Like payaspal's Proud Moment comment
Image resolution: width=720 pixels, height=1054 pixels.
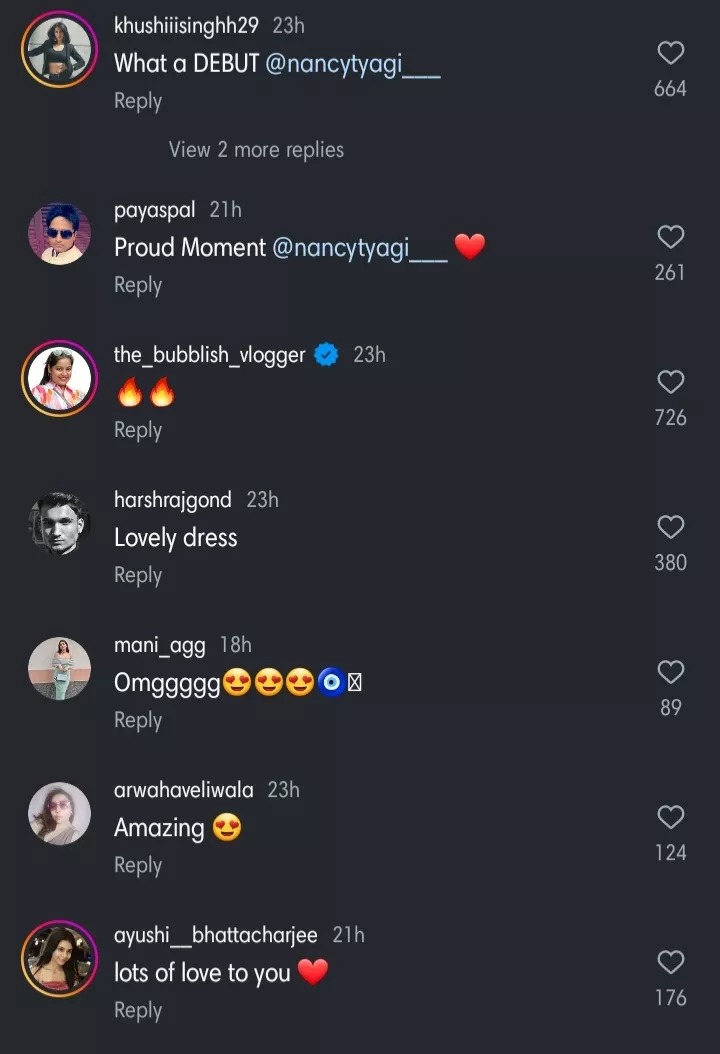(670, 237)
